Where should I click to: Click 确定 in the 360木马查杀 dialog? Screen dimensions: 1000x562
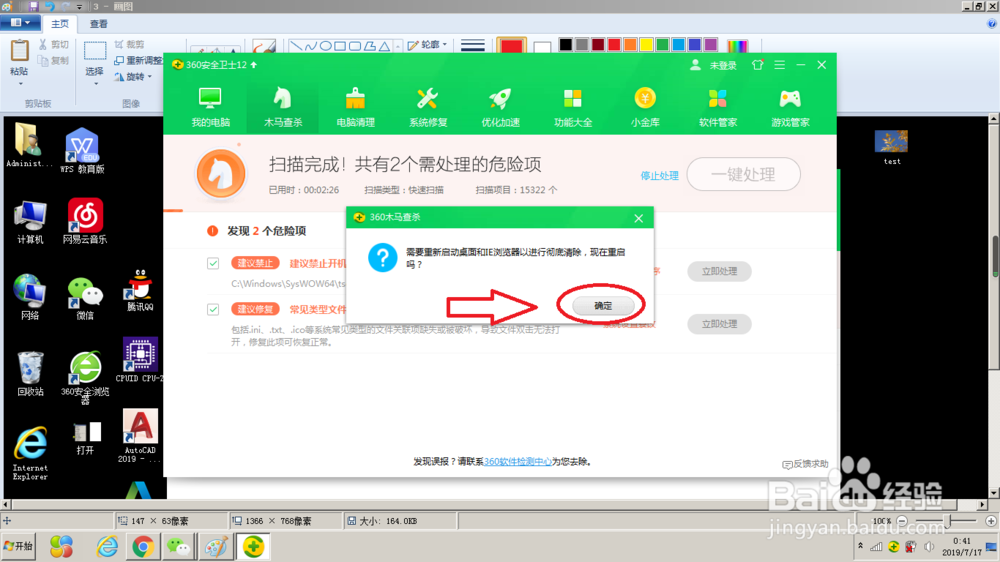(x=603, y=306)
